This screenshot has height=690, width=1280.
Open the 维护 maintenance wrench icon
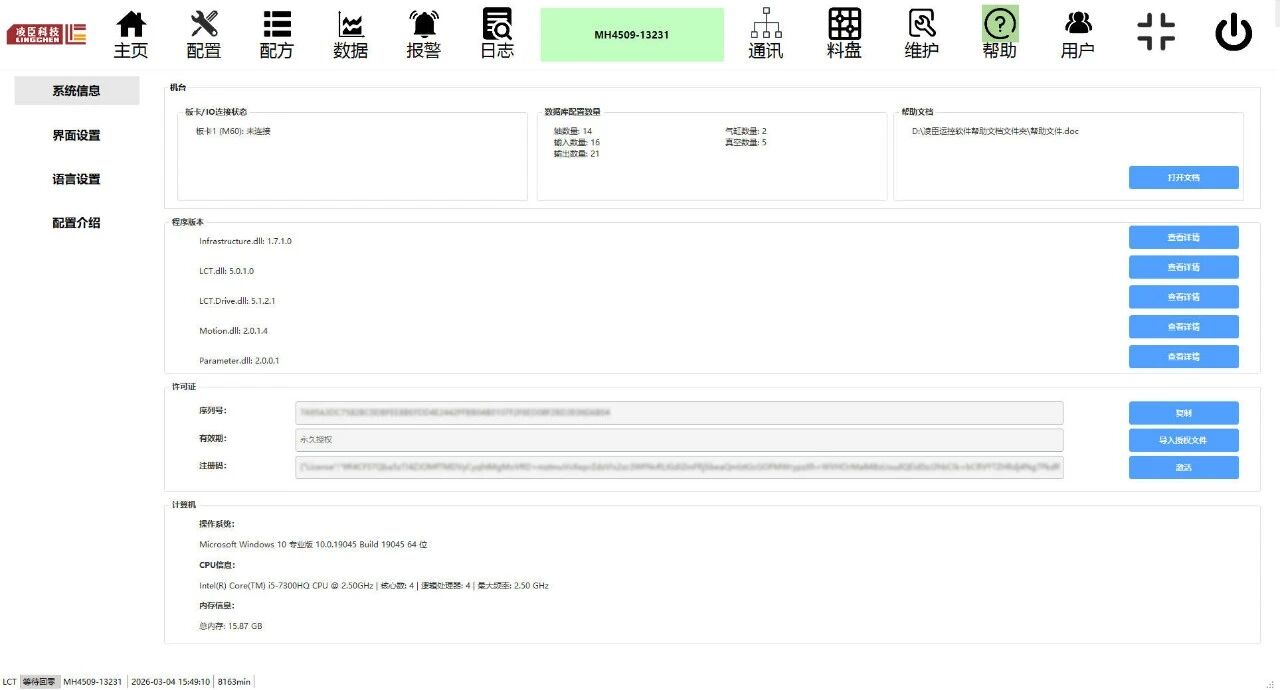coord(922,35)
